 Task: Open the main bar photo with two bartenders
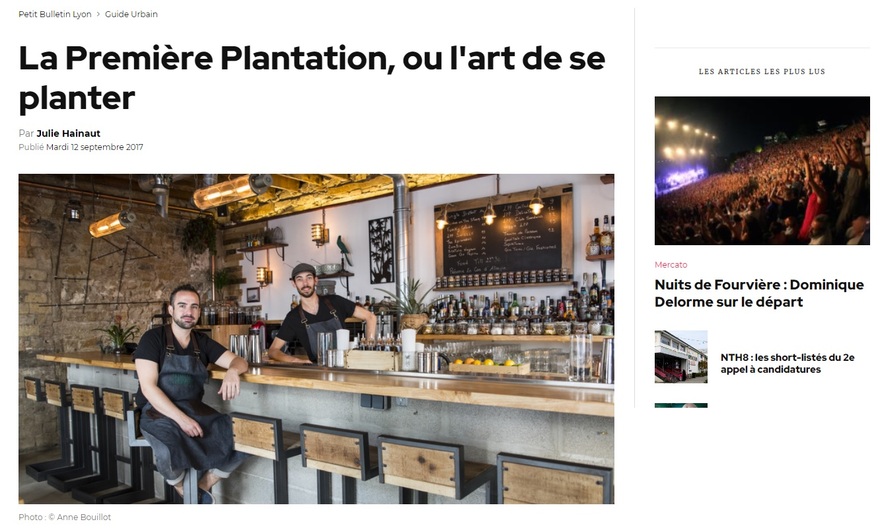pos(317,339)
